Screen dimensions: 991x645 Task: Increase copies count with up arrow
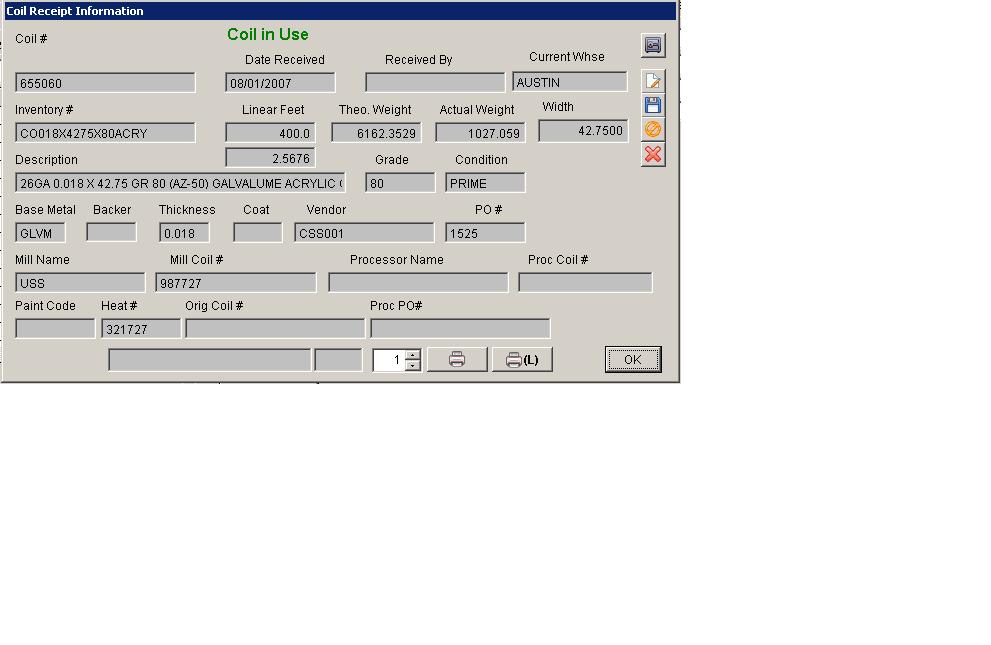(413, 354)
